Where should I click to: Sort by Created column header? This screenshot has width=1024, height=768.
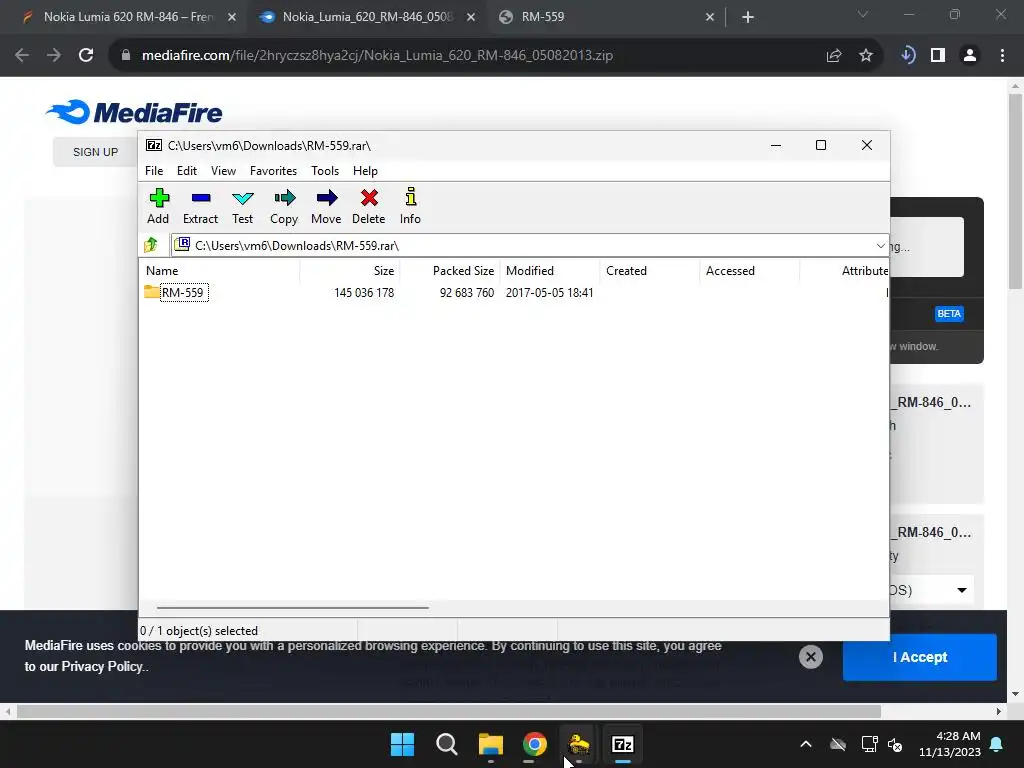(x=650, y=270)
